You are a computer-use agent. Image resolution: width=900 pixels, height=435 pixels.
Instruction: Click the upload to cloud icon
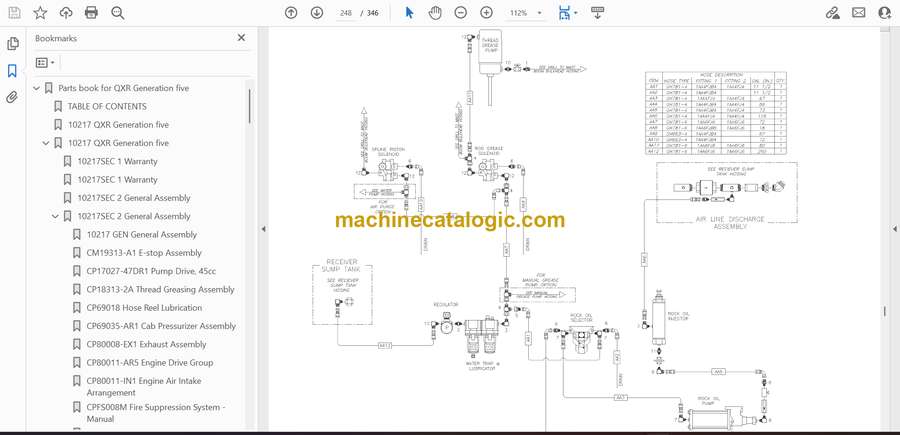[x=66, y=13]
